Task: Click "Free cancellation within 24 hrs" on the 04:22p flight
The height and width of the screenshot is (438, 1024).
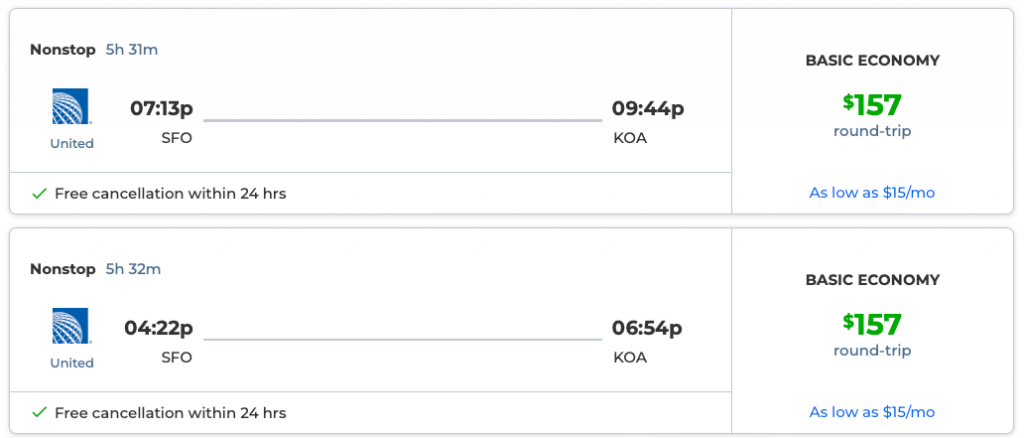Action: pos(170,413)
